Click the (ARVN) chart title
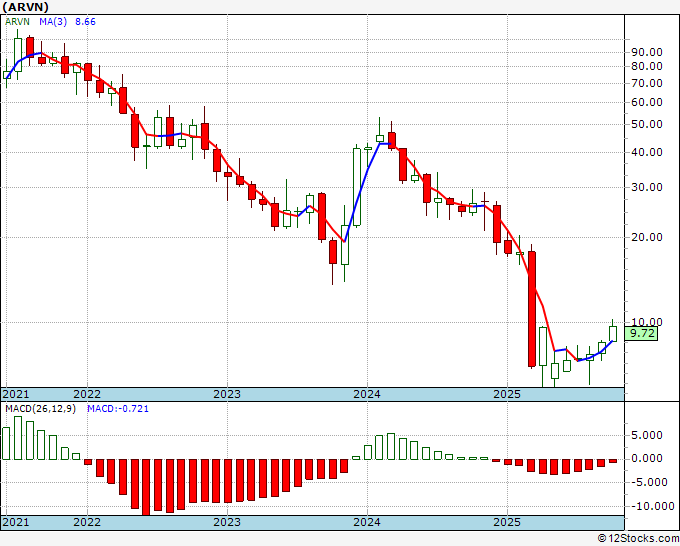 point(25,7)
